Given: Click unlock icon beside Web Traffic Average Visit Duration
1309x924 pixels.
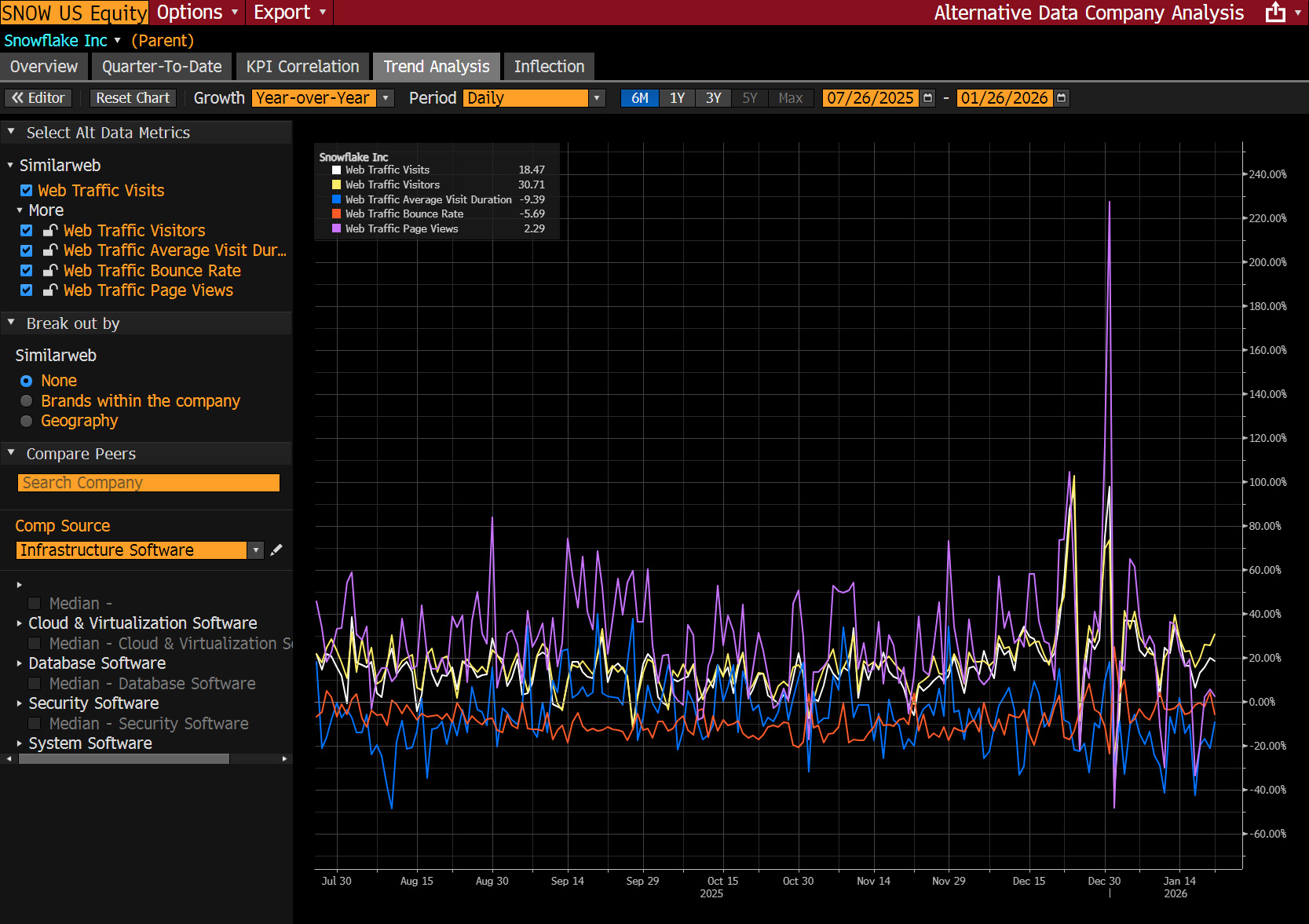Looking at the screenshot, I should pyautogui.click(x=50, y=250).
